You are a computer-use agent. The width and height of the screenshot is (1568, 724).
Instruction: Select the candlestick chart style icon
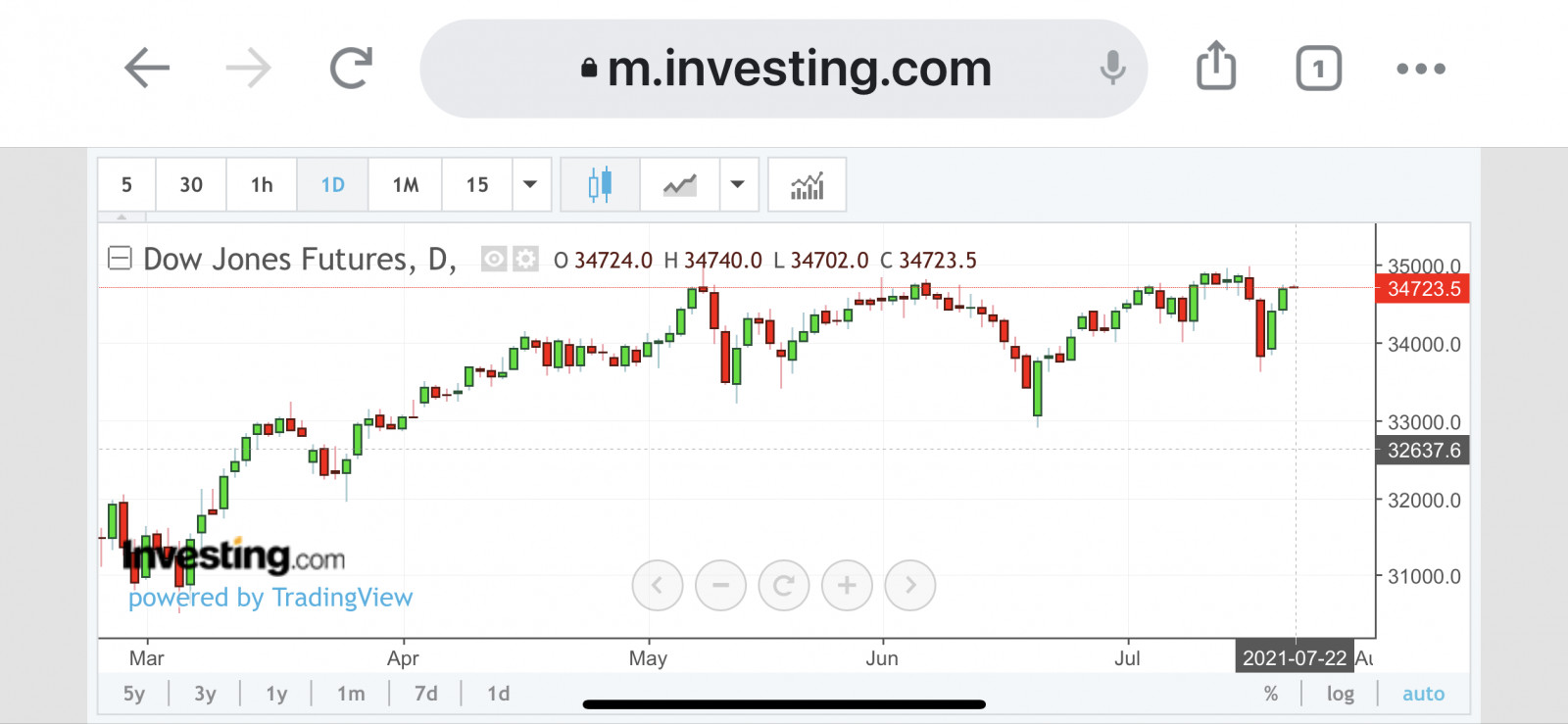pos(600,184)
